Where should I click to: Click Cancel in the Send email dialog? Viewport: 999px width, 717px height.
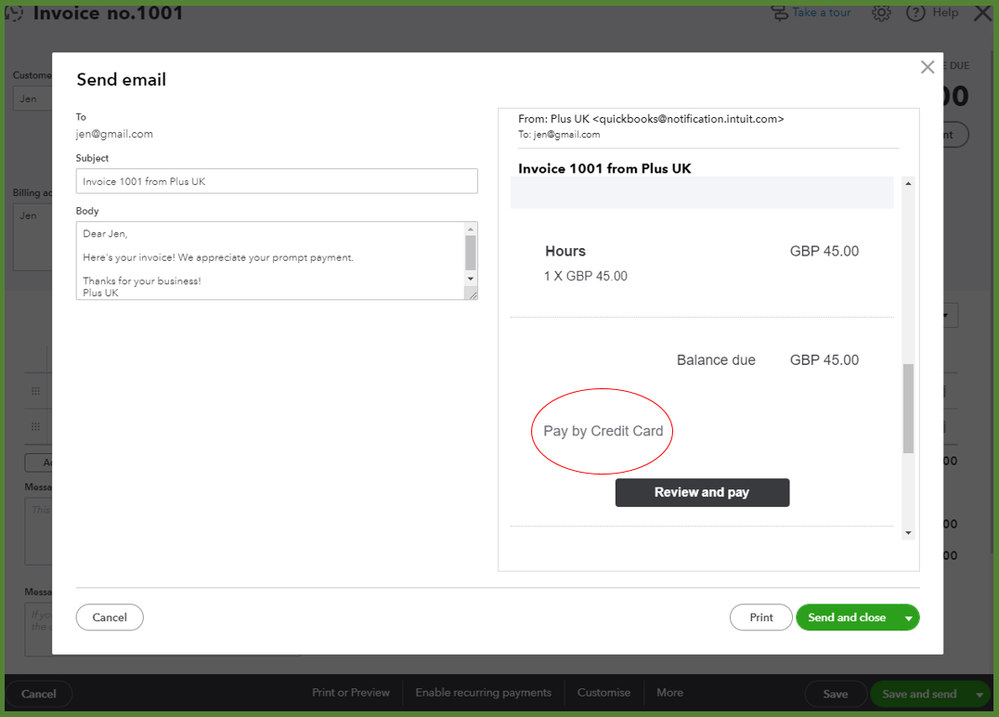pyautogui.click(x=110, y=617)
